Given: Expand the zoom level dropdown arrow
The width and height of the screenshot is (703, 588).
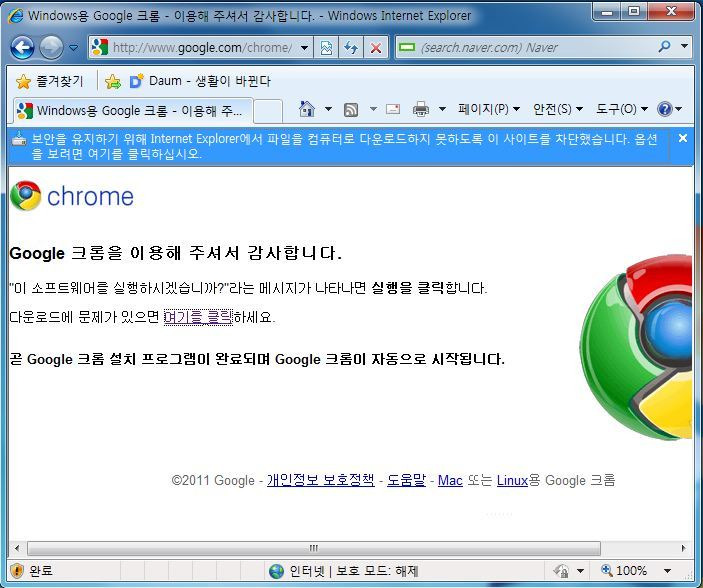Looking at the screenshot, I should 667,571.
